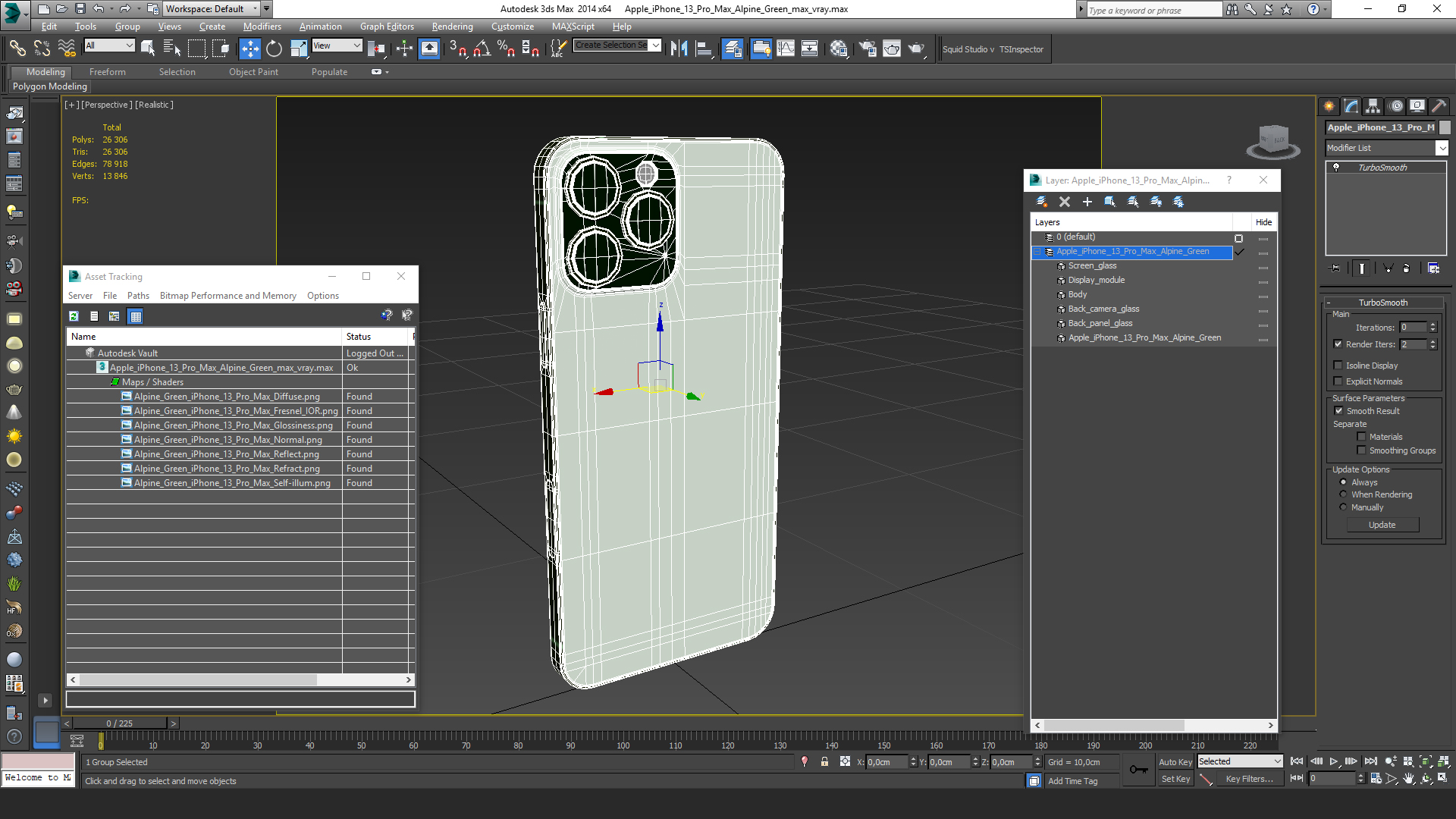Image resolution: width=1456 pixels, height=819 pixels.
Task: Switch to the Object Paint ribbon tab
Action: pyautogui.click(x=253, y=72)
